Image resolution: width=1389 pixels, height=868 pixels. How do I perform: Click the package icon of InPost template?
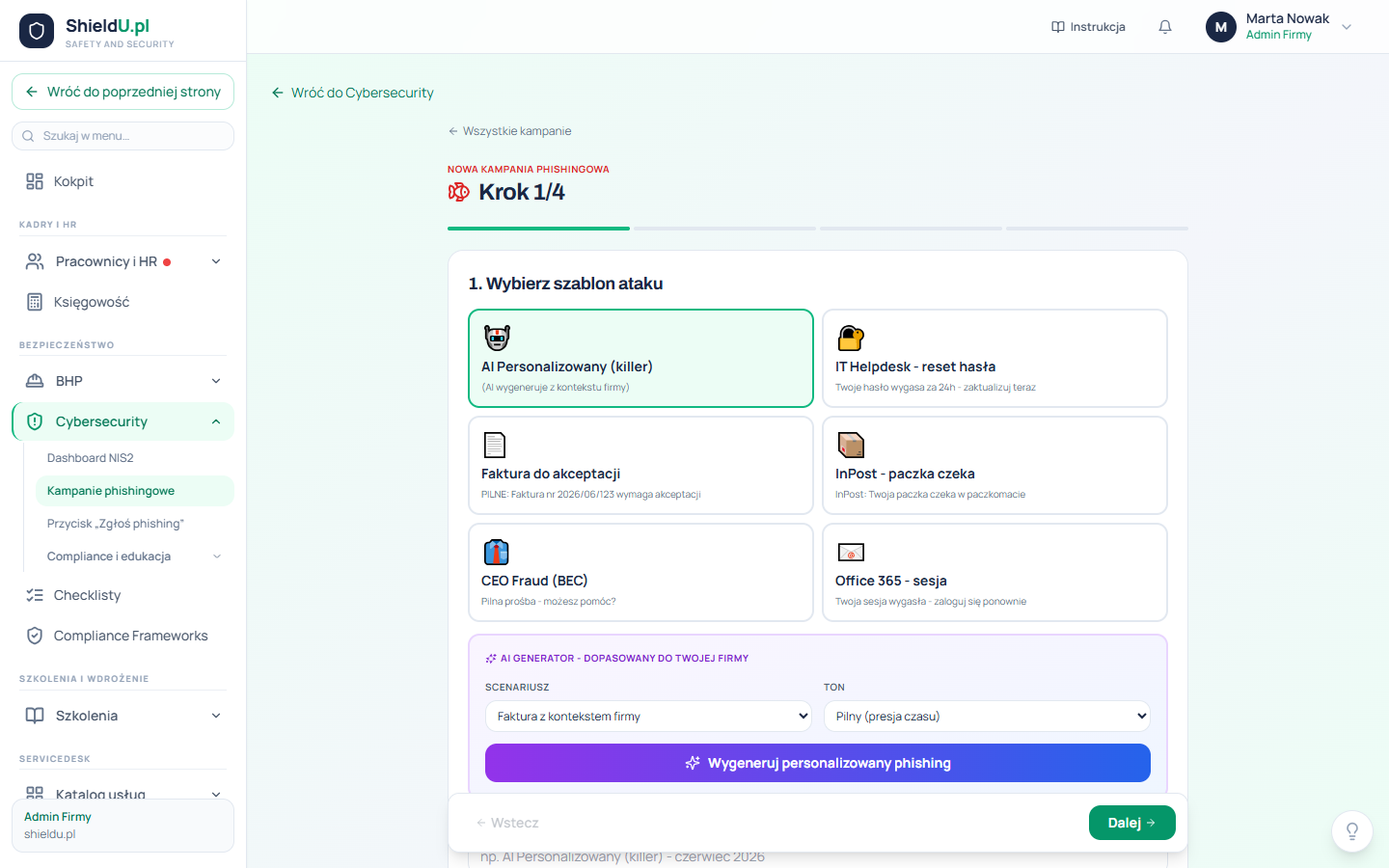(x=851, y=445)
